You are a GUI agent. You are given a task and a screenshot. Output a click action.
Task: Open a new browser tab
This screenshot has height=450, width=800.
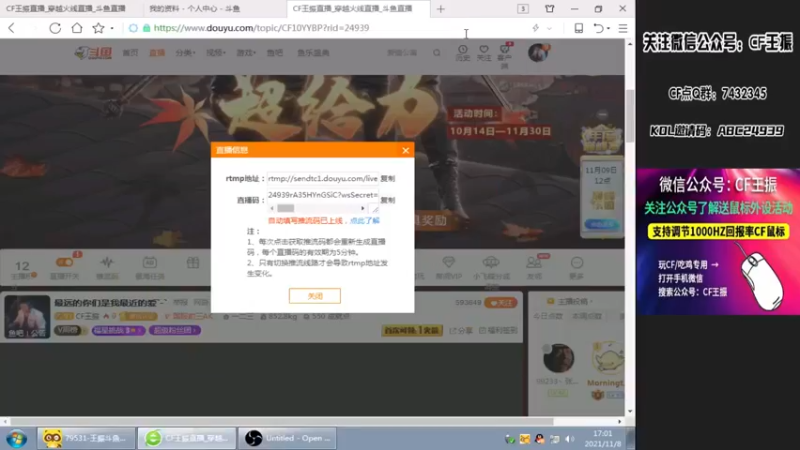[x=441, y=9]
